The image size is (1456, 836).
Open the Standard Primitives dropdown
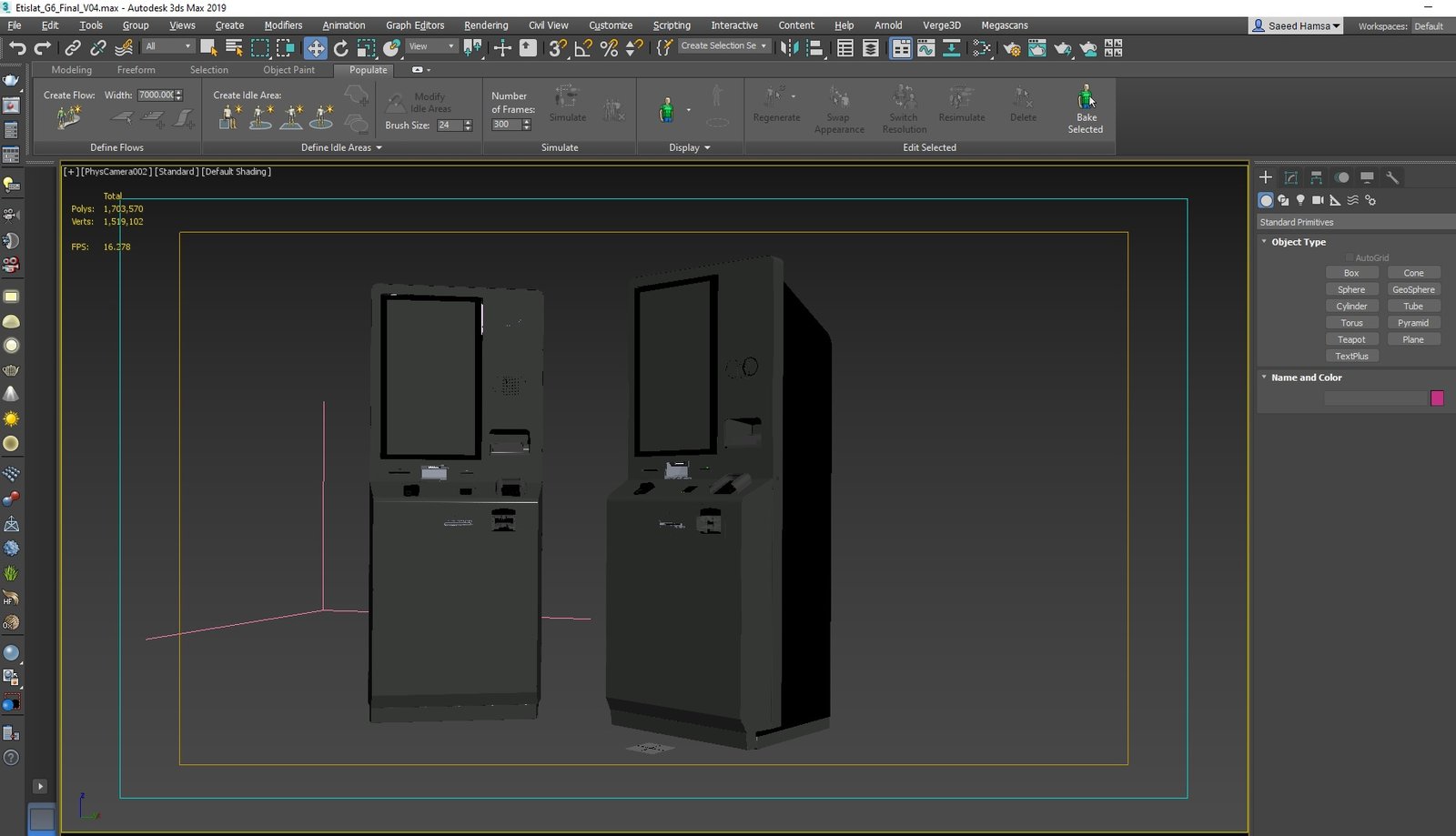1356,222
